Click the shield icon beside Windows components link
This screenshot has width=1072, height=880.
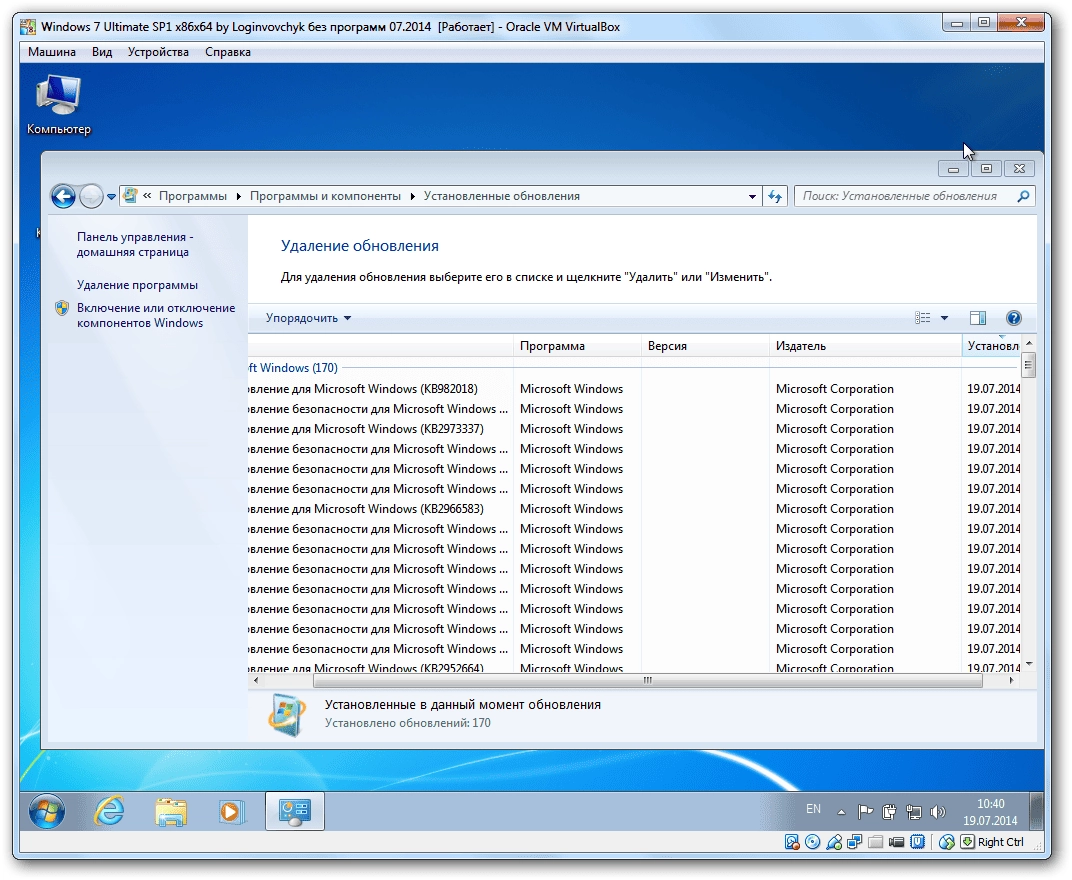(62, 308)
